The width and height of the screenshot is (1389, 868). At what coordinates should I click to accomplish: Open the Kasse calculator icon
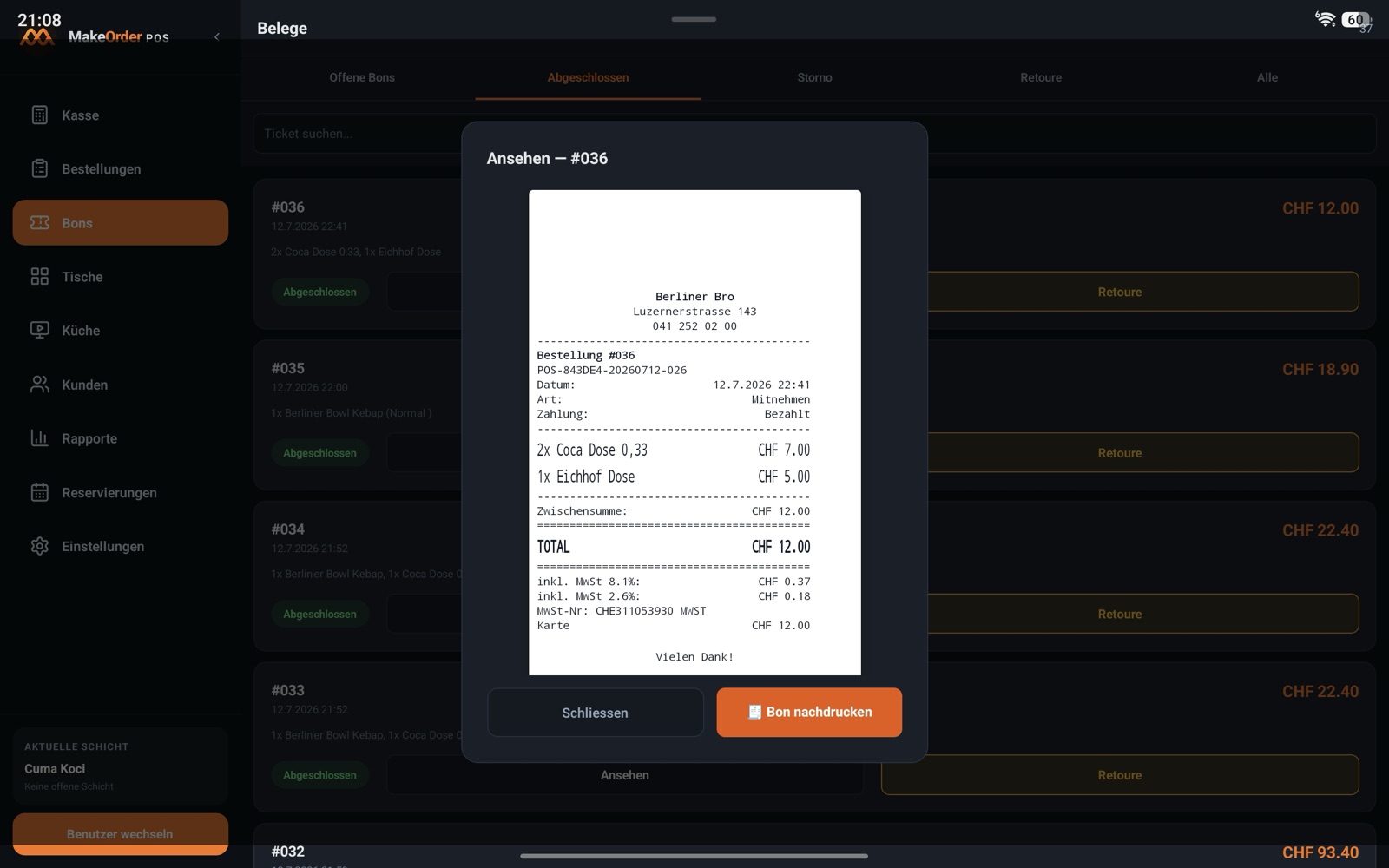point(40,115)
